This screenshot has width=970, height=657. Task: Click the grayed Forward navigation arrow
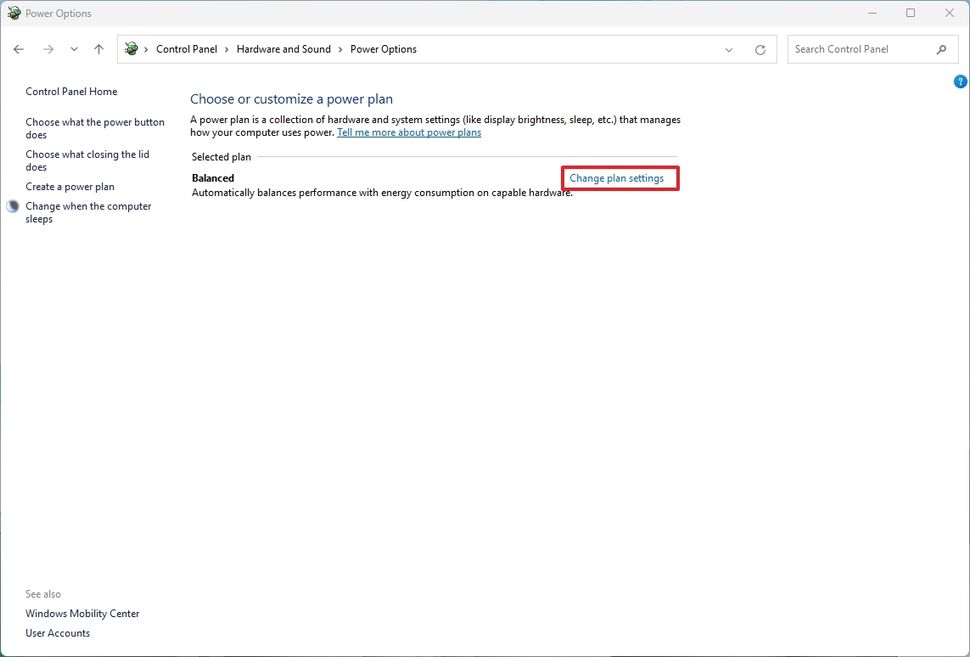point(47,48)
